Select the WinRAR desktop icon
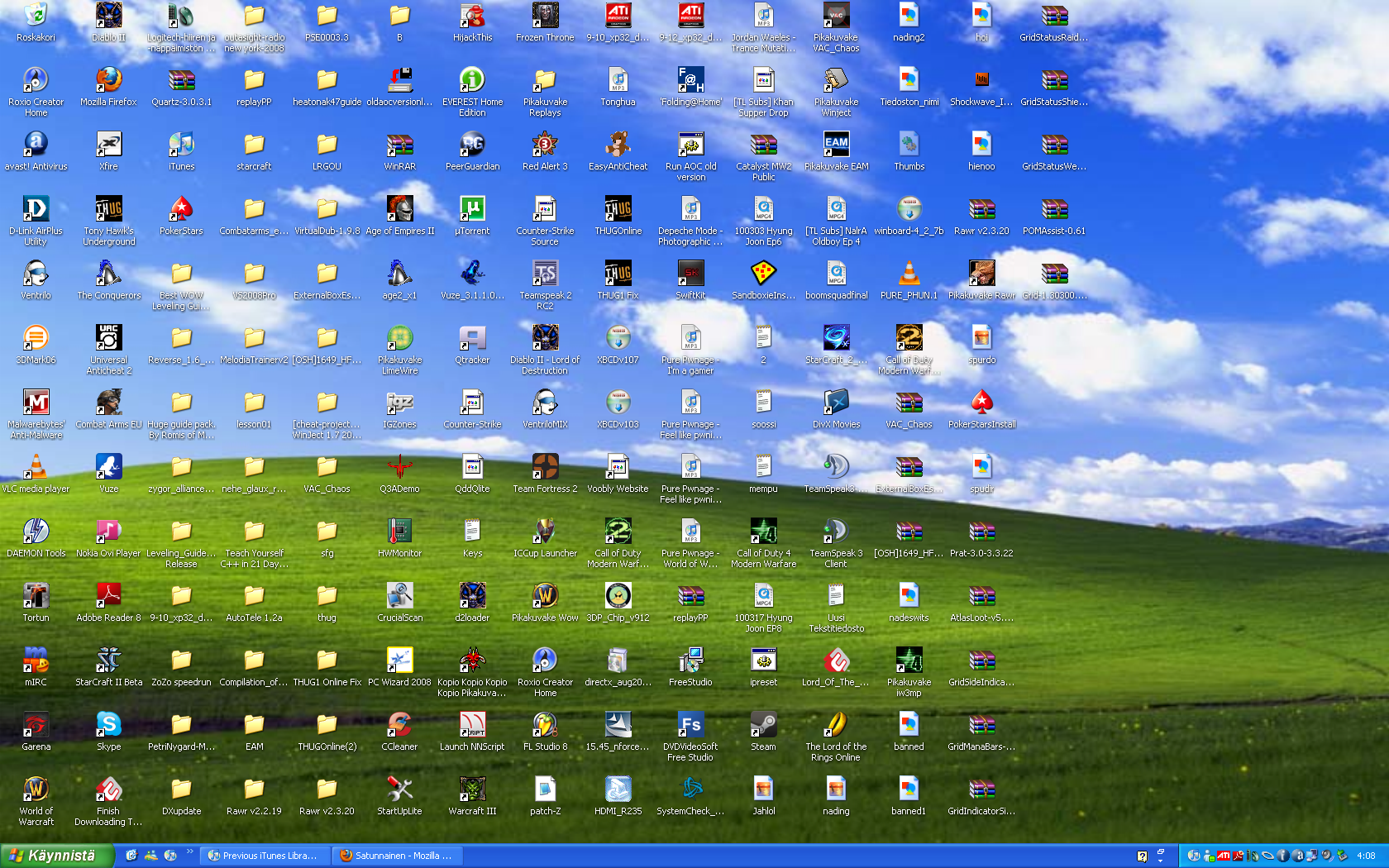Viewport: 1389px width, 868px height. pos(399,145)
